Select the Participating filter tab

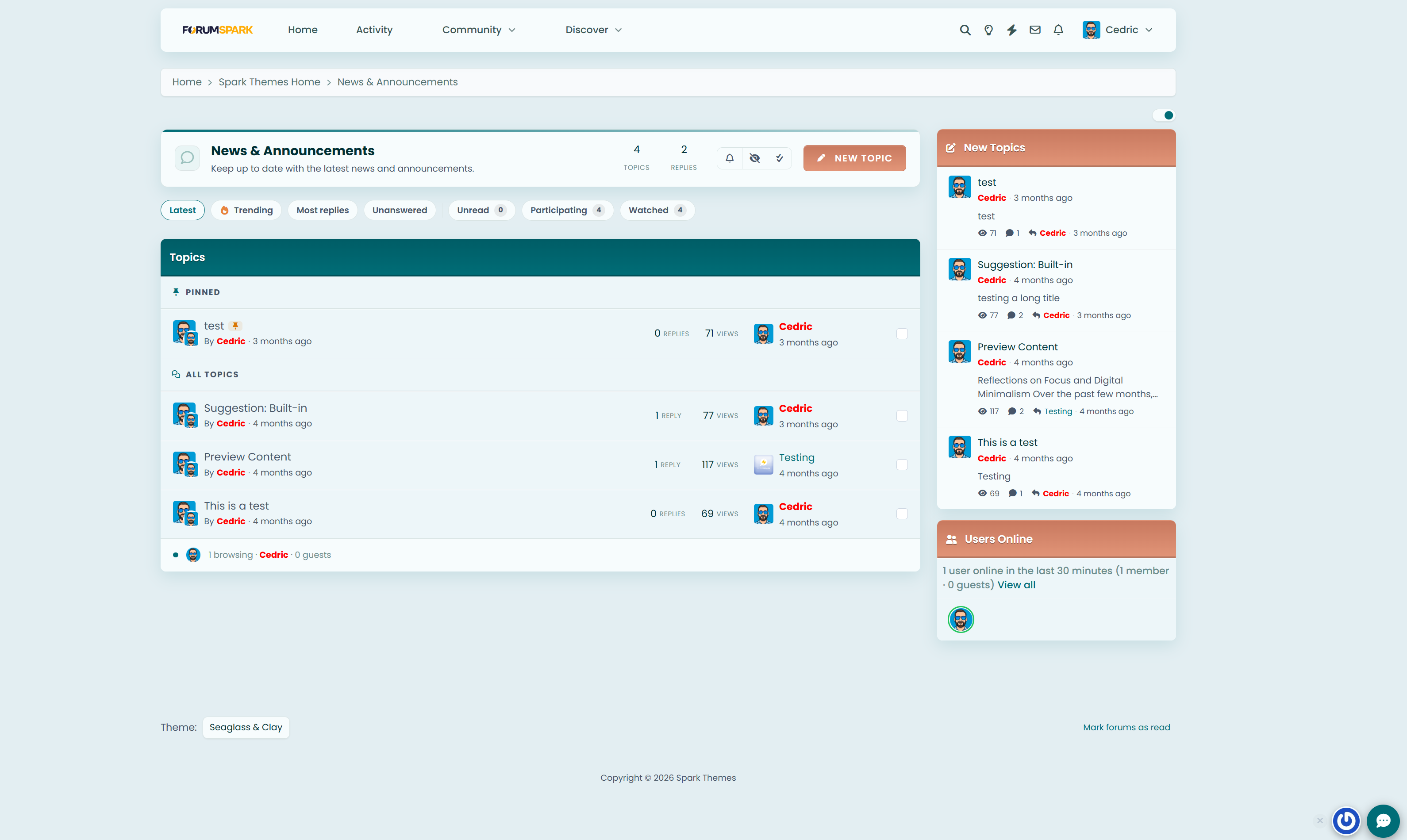(567, 210)
